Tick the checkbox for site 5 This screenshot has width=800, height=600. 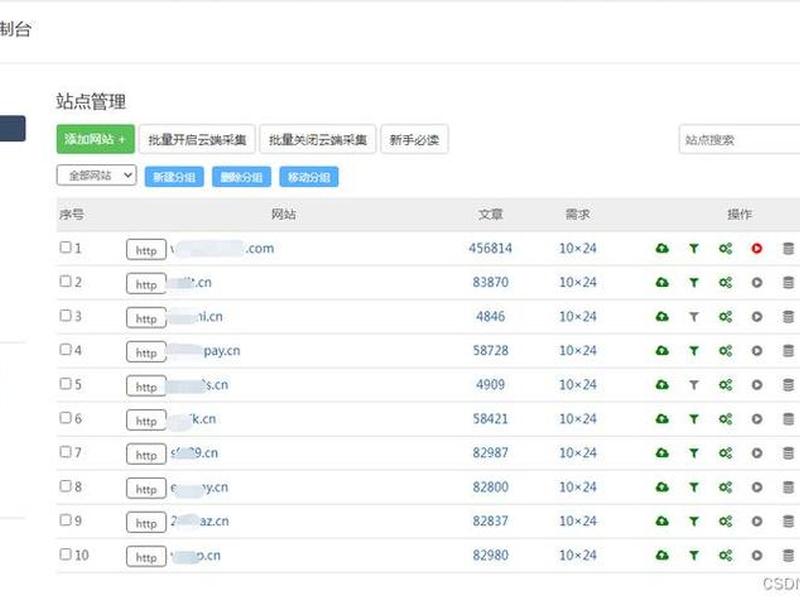tap(65, 384)
